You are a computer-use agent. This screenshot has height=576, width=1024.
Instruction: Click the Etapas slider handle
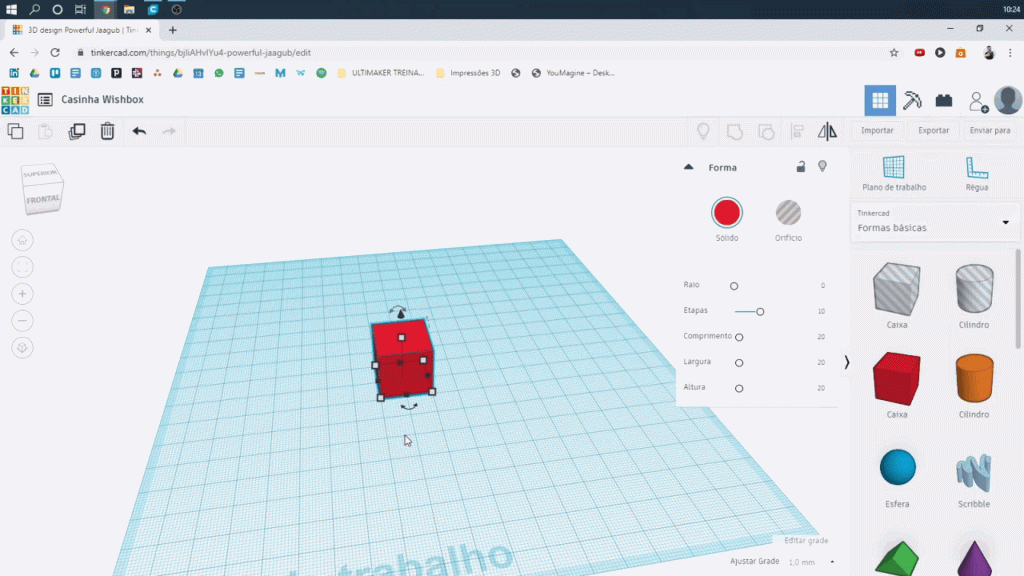(x=760, y=312)
